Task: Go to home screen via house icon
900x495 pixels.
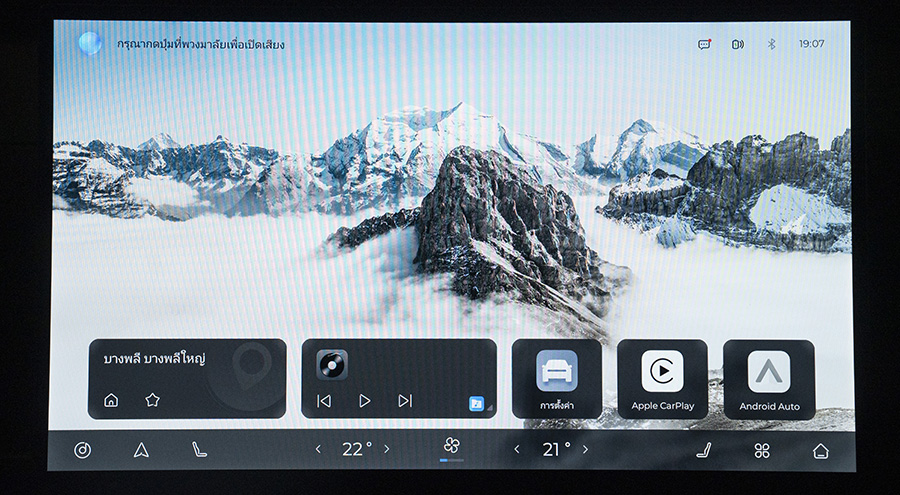Action: pyautogui.click(x=820, y=450)
